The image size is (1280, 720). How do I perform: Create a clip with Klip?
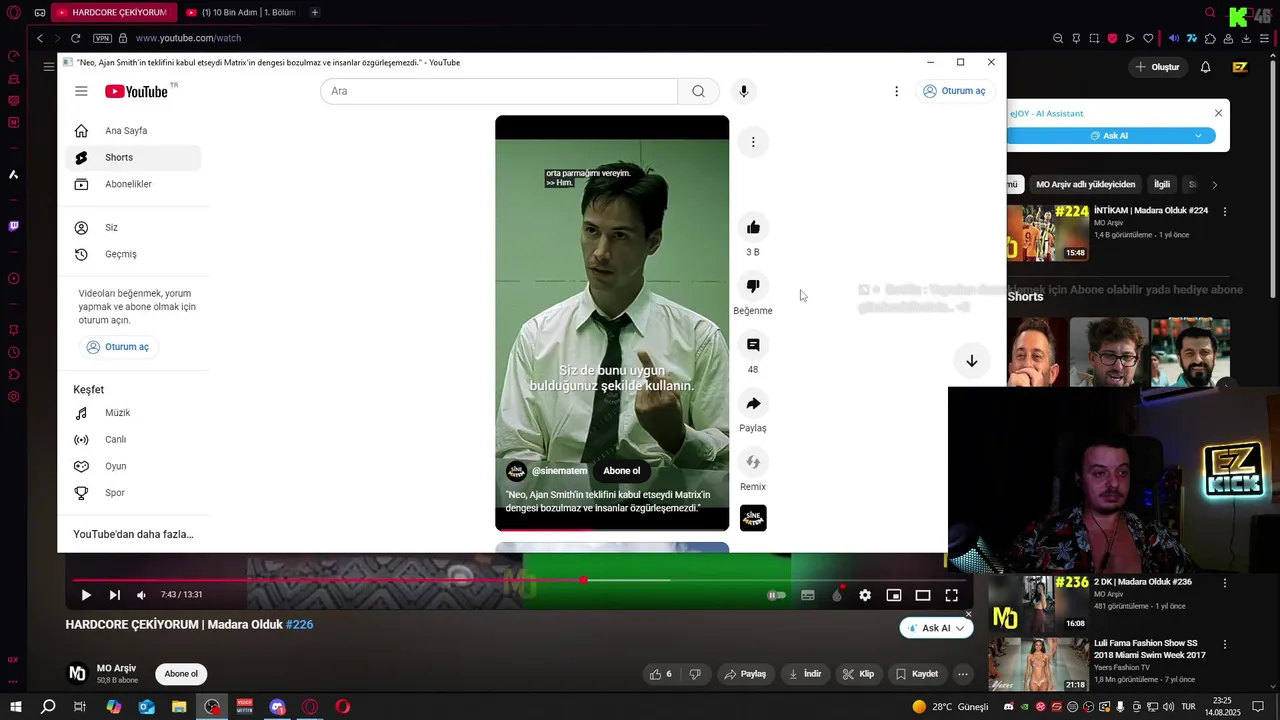(x=859, y=674)
